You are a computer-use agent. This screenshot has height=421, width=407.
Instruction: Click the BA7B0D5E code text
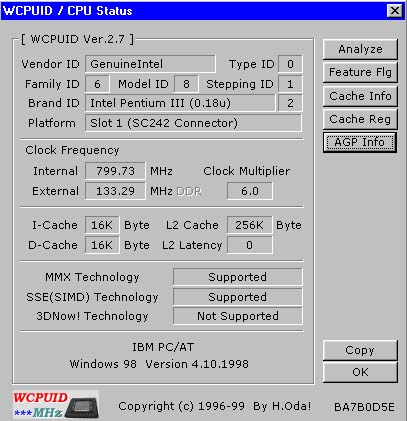tap(364, 407)
